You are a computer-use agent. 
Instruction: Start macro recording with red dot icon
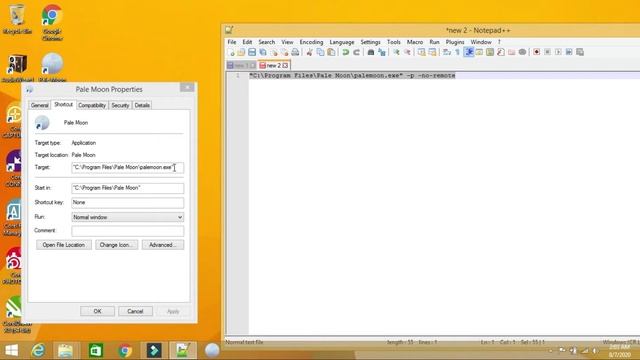pyautogui.click(x=536, y=52)
